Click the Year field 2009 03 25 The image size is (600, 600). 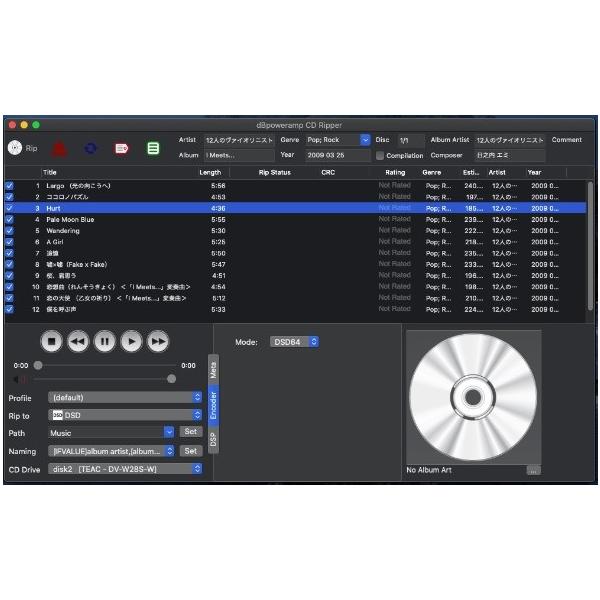point(338,155)
